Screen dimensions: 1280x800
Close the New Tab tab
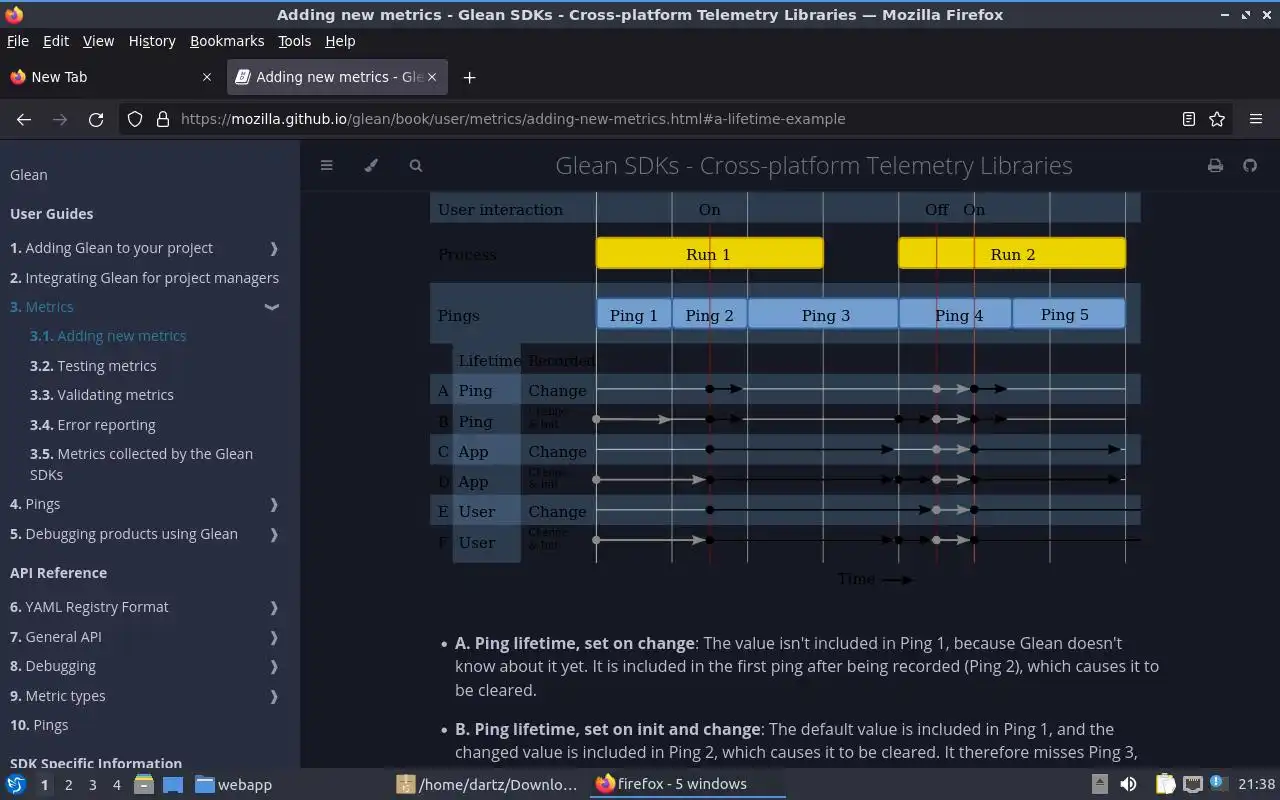pos(207,77)
